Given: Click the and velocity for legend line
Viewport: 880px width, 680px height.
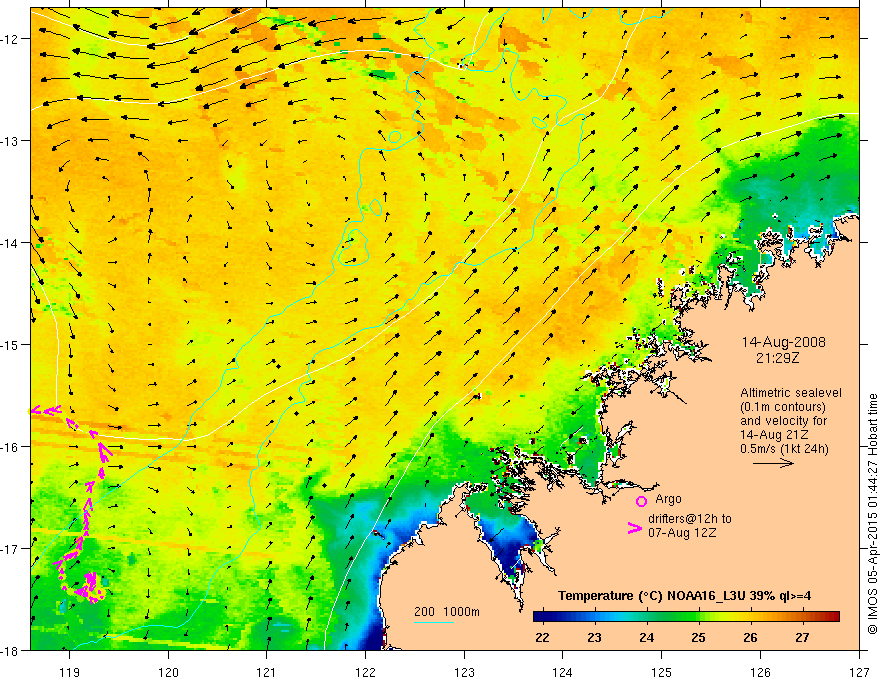Looking at the screenshot, I should coord(783,421).
